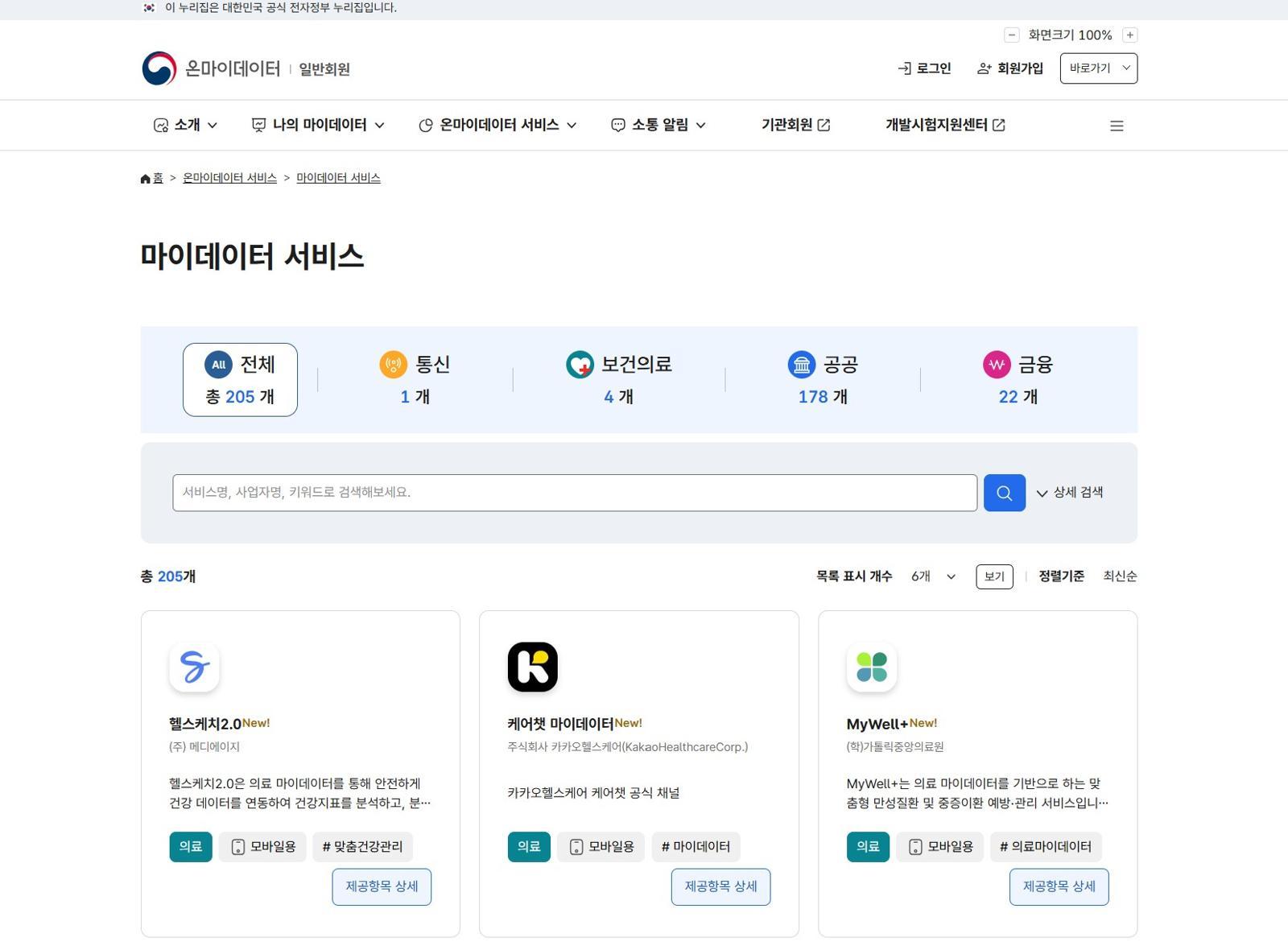
Task: Open the 기관회원 menu item
Action: pos(795,125)
